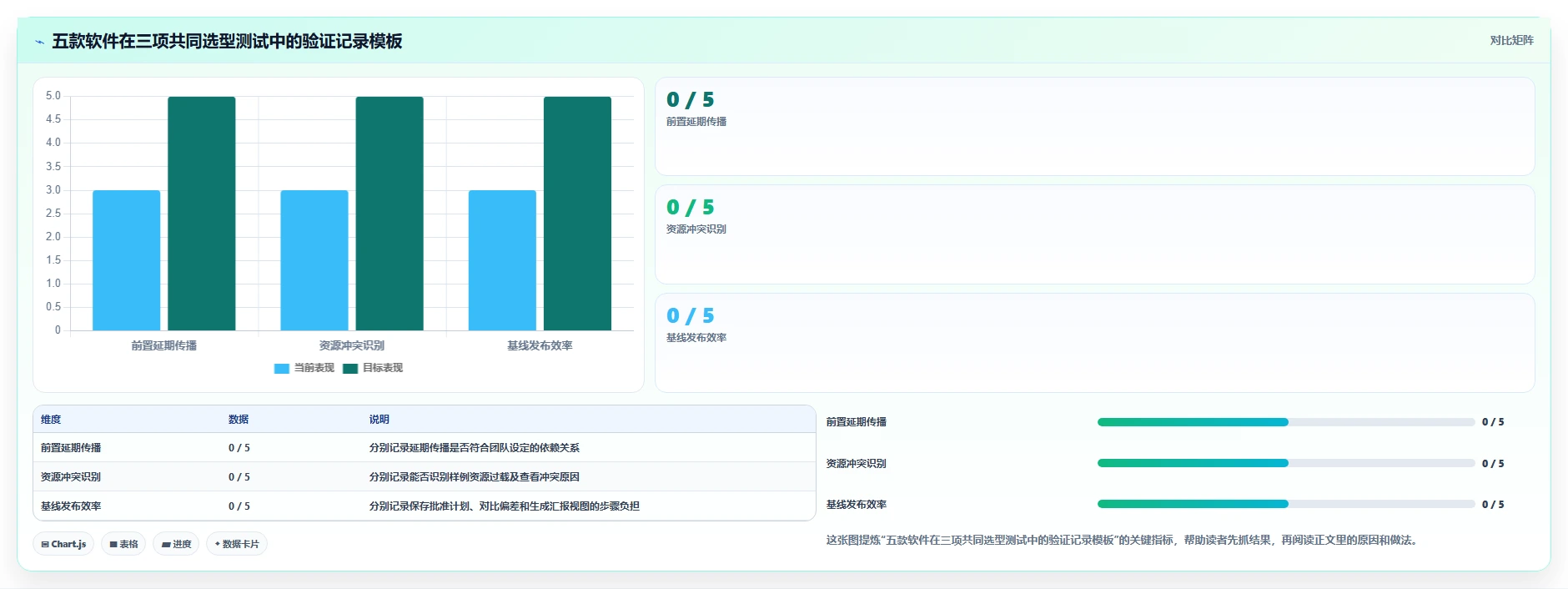
Task: Click the 基线发布效率 progress bar
Action: [x=1286, y=504]
